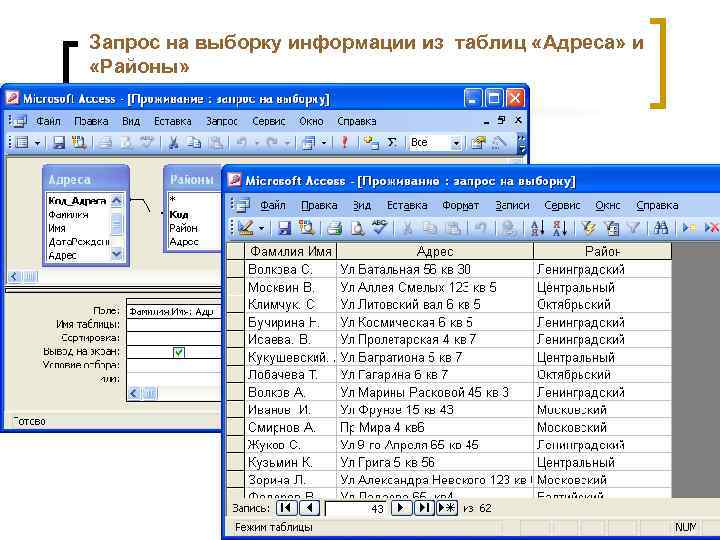Click Filter By Form icon
The height and width of the screenshot is (540, 720).
(x=611, y=228)
